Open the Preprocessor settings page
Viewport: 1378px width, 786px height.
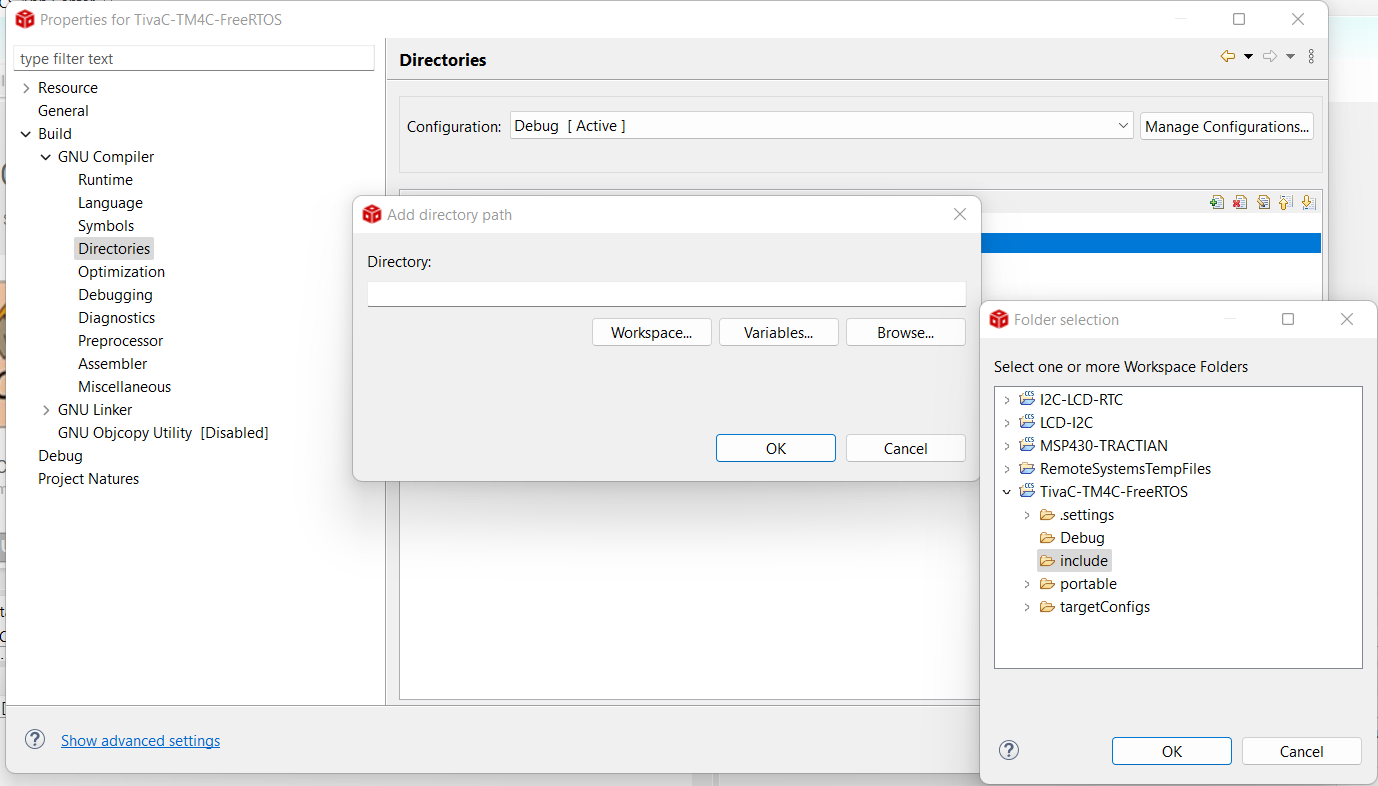coord(120,341)
